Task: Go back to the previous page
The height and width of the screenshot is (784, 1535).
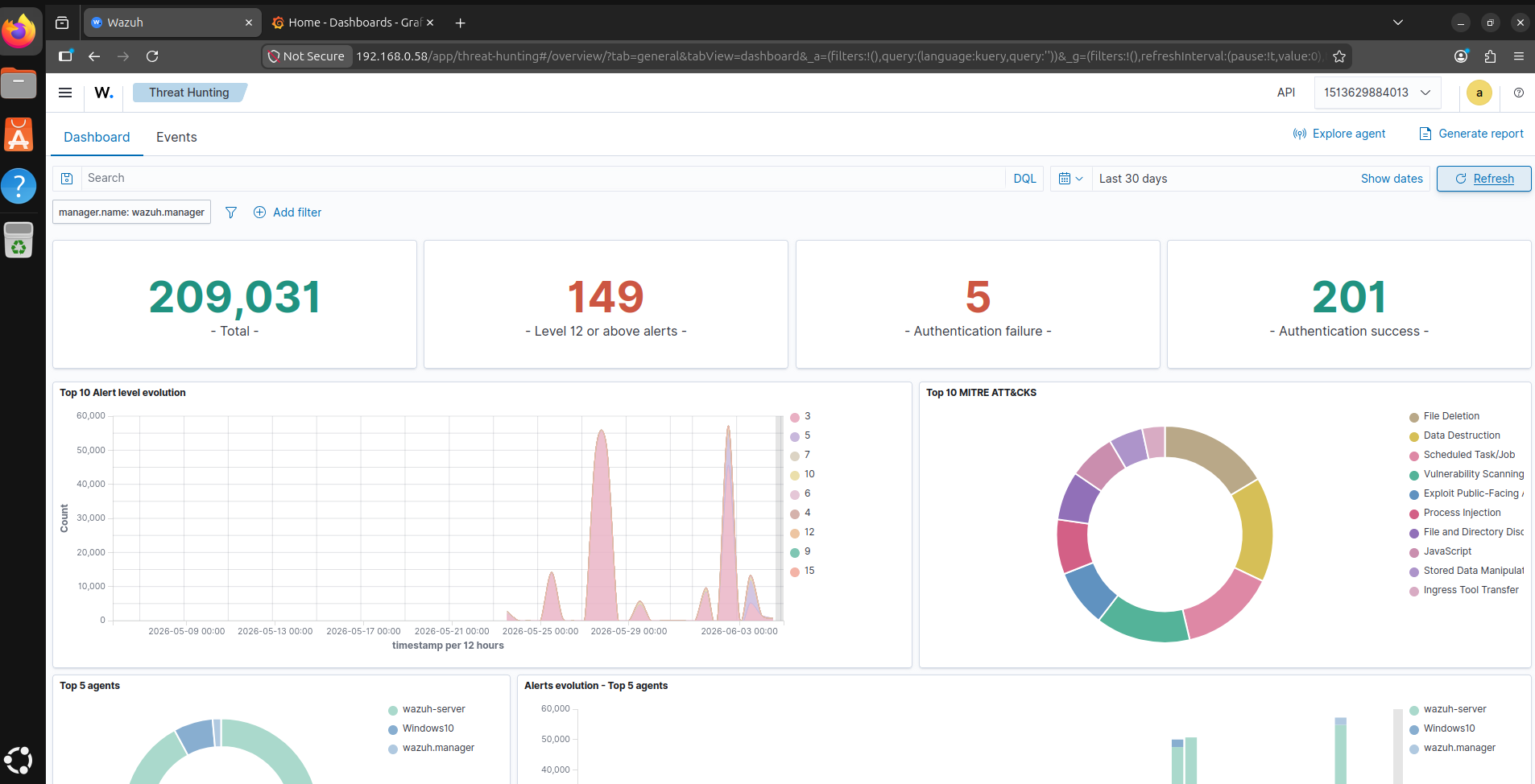Action: coord(94,56)
